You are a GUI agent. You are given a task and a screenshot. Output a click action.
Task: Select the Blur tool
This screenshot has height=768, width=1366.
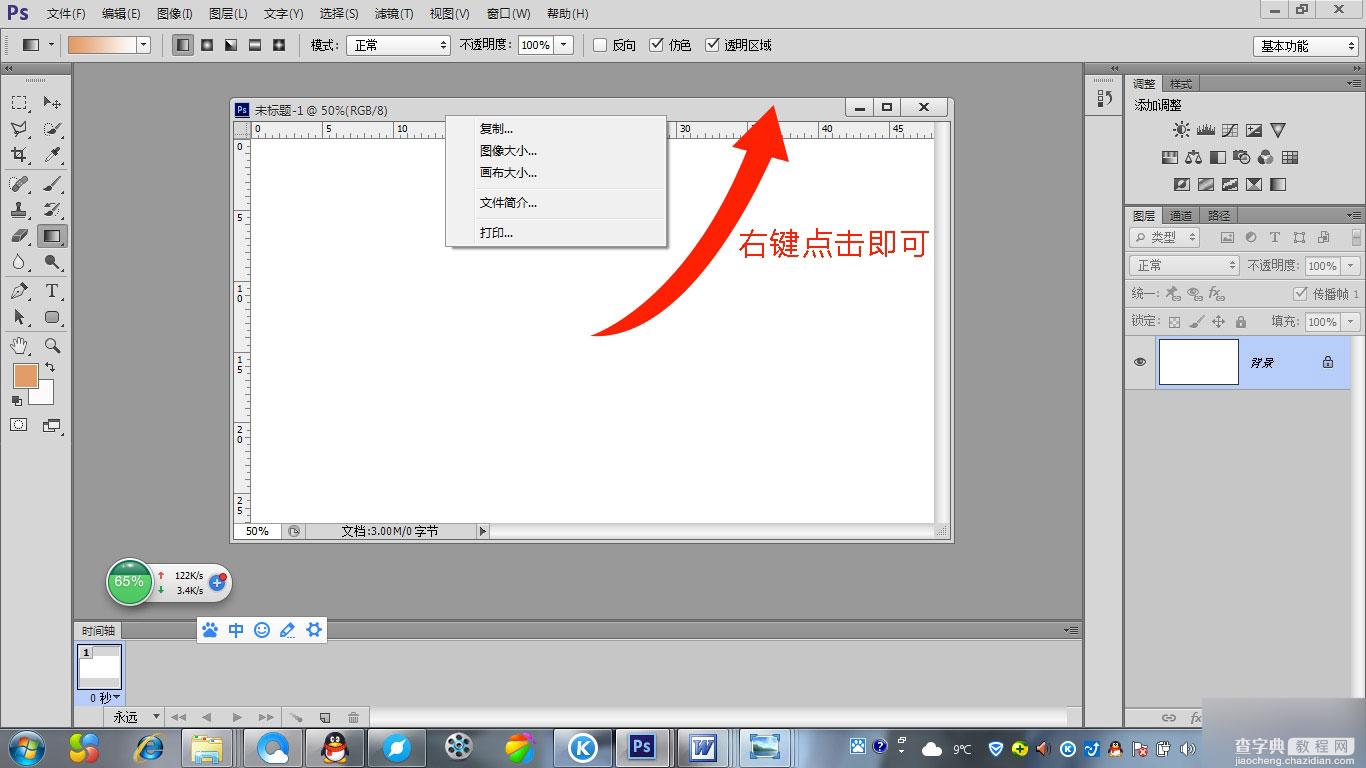pyautogui.click(x=19, y=262)
